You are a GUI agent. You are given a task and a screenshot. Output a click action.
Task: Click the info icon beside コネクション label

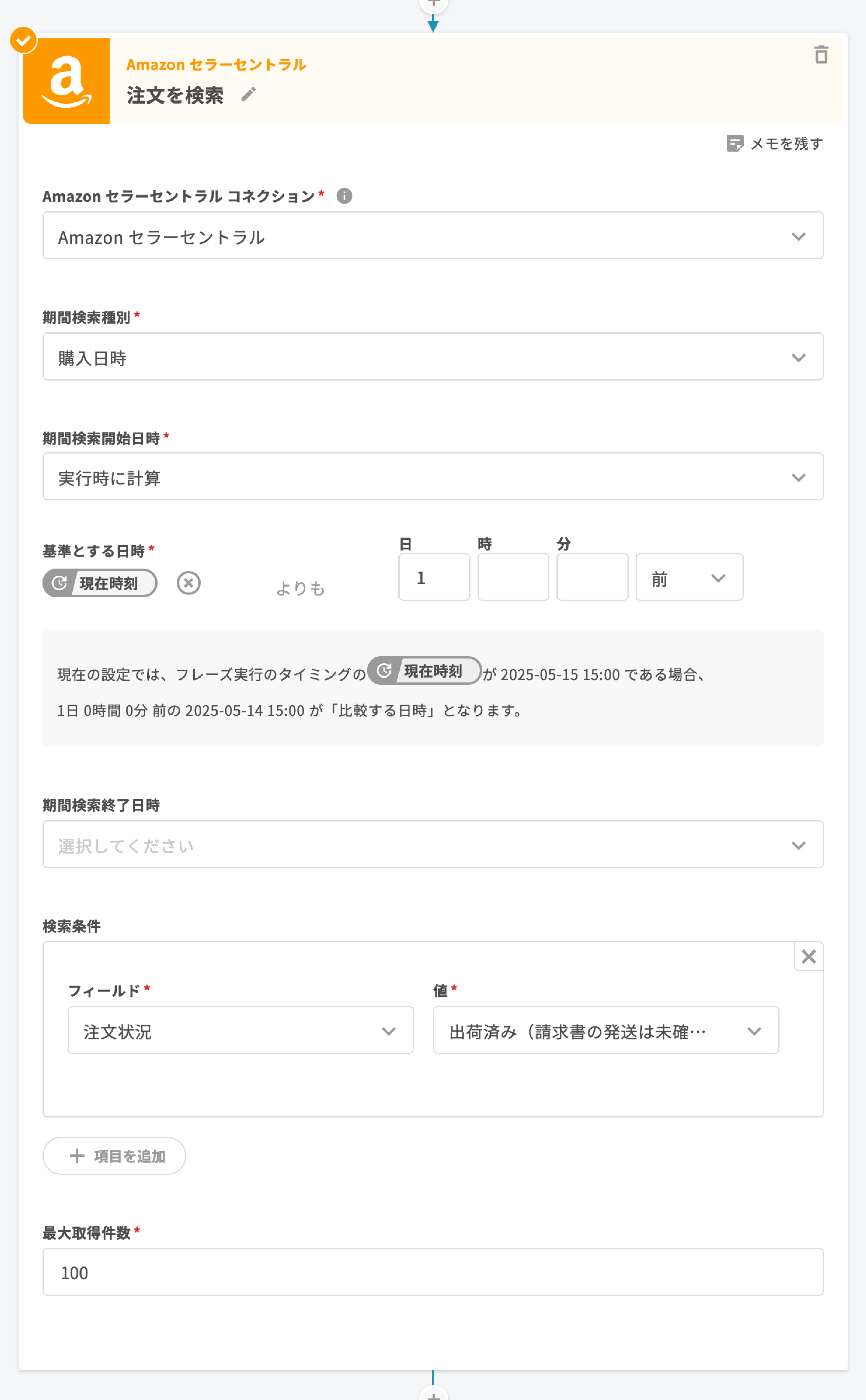pos(344,196)
